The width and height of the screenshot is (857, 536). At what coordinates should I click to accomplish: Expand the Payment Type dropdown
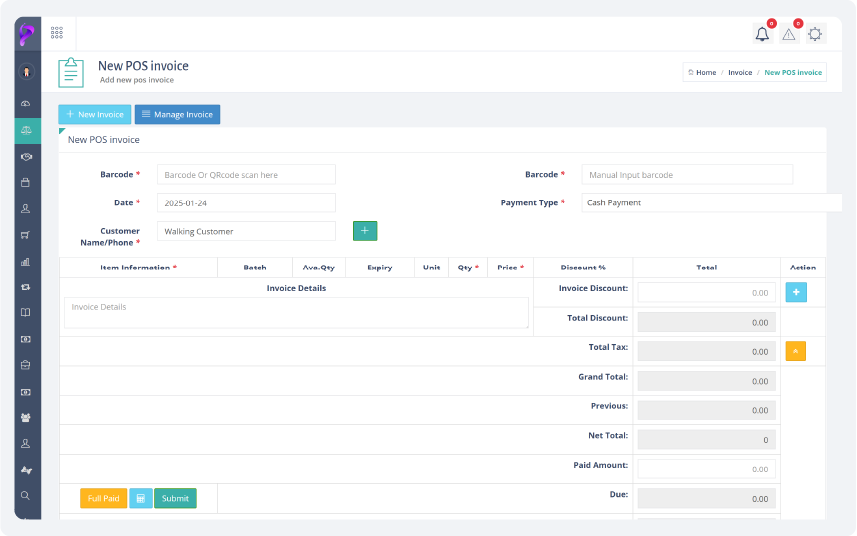click(x=711, y=203)
